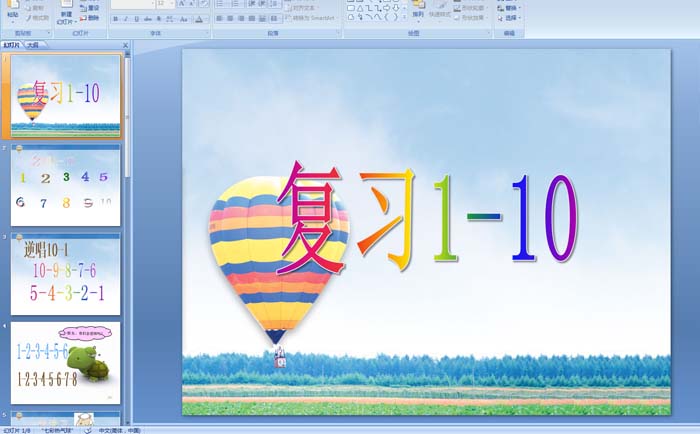The height and width of the screenshot is (434, 700).
Task: Toggle bold formatting
Action: click(x=115, y=18)
